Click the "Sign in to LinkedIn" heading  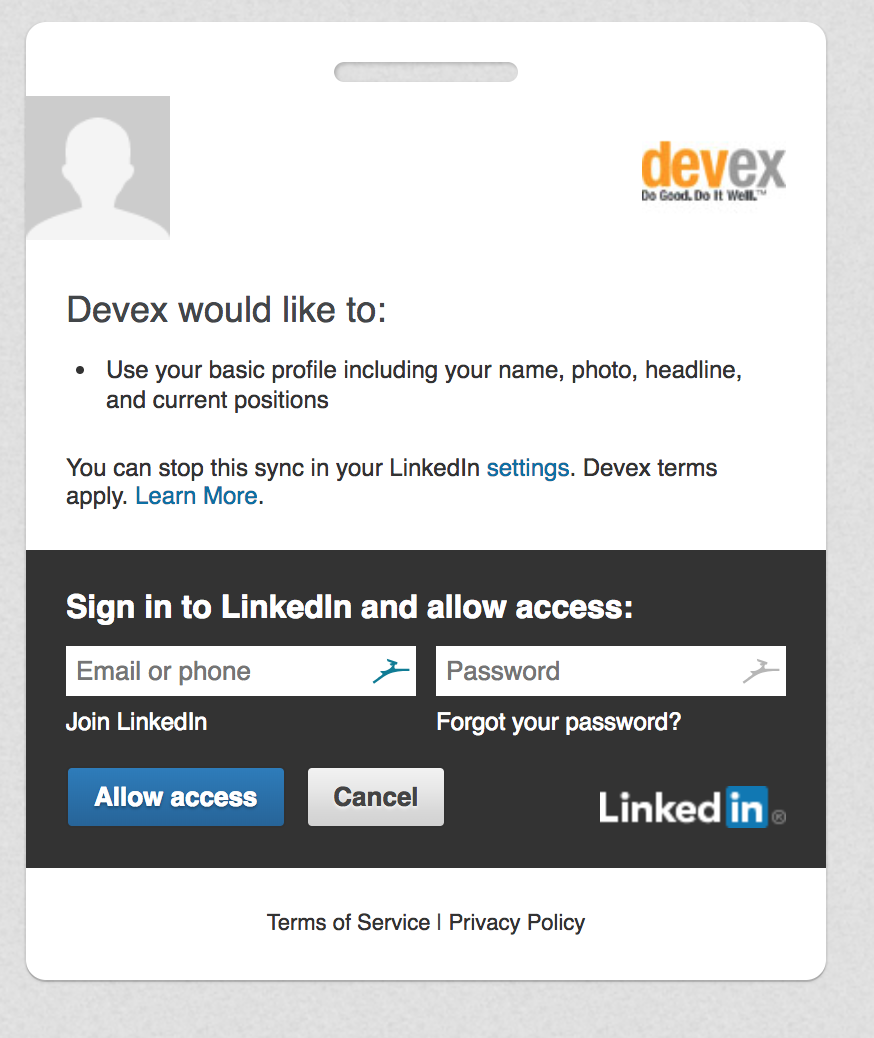349,607
